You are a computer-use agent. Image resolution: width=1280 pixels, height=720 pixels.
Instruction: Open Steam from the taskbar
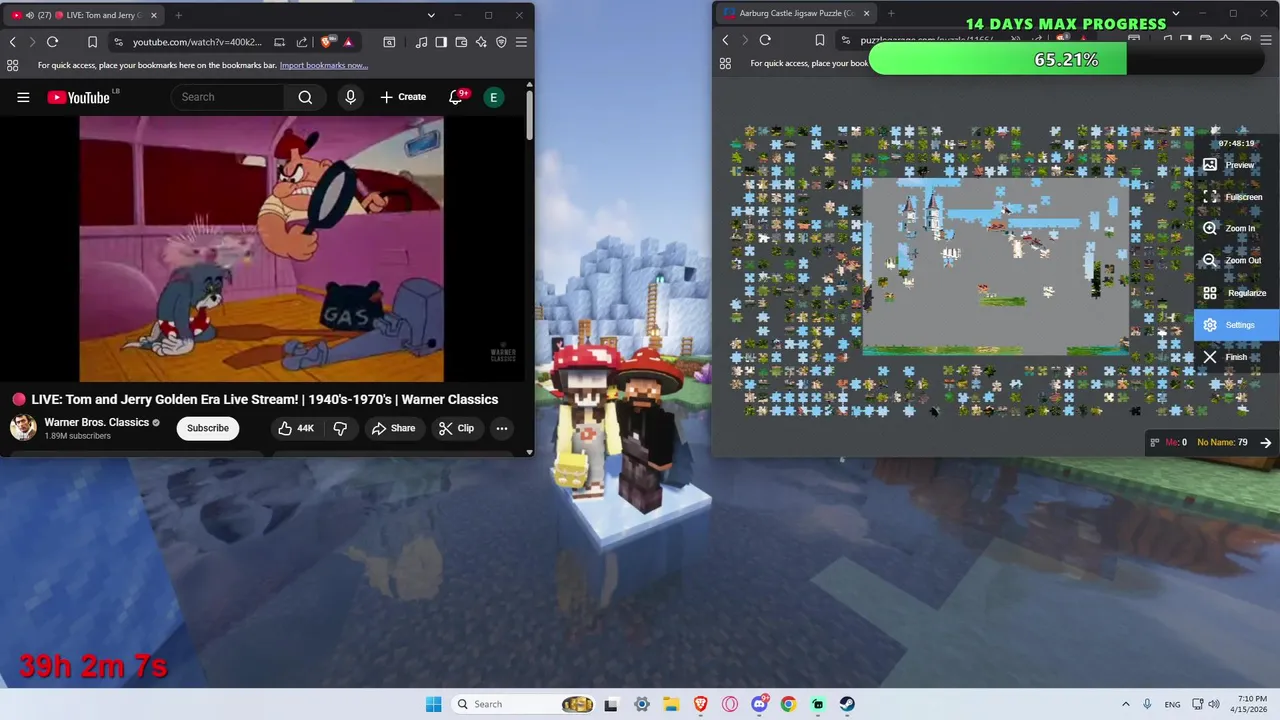point(847,704)
